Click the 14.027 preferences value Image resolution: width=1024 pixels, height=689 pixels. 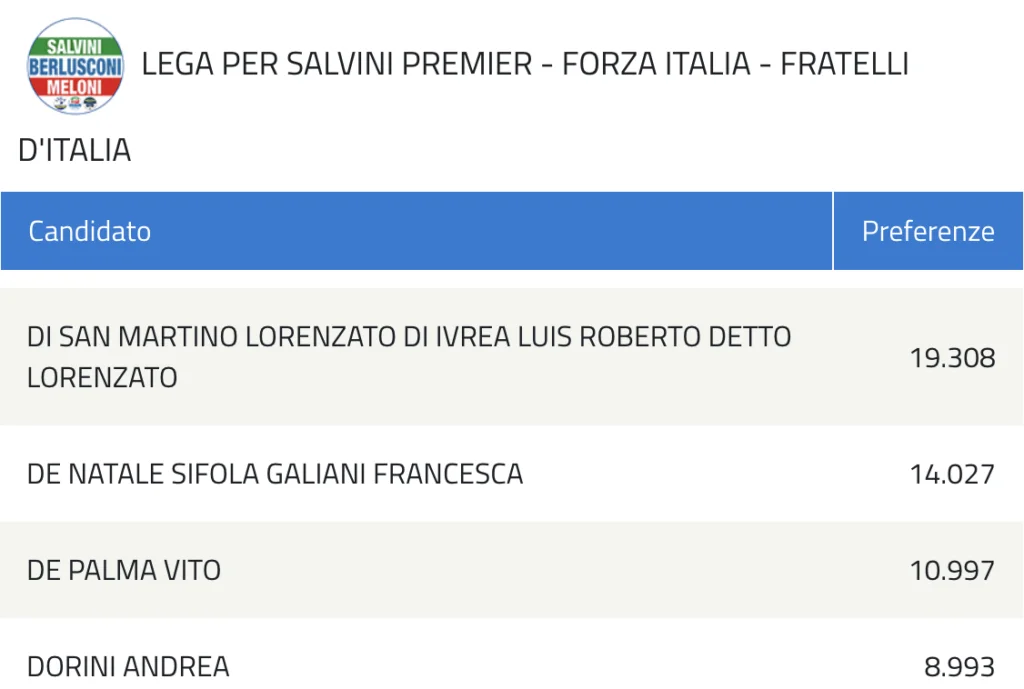click(x=952, y=474)
